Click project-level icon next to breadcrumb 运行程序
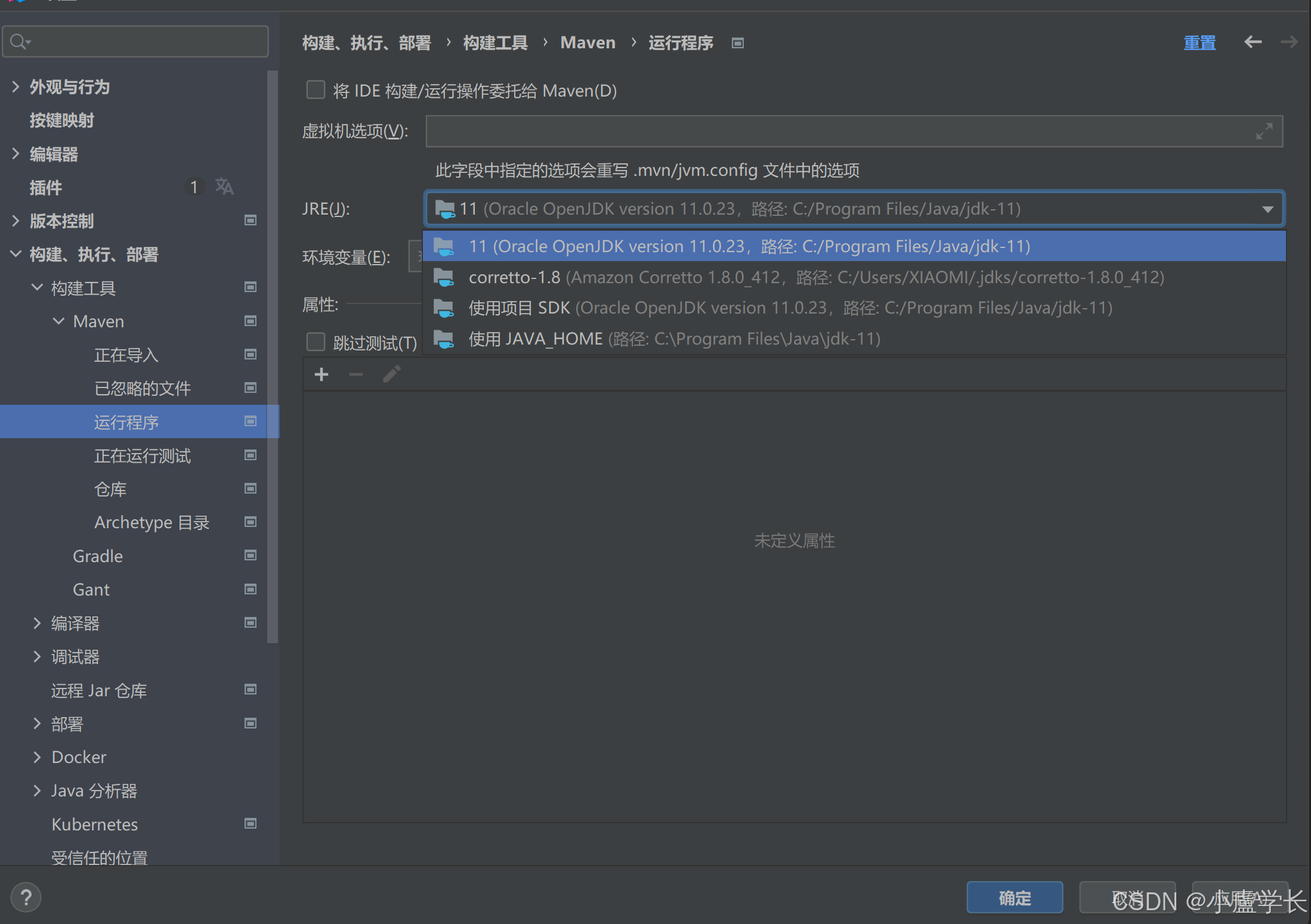Screen dimensions: 1311x924 pos(738,43)
